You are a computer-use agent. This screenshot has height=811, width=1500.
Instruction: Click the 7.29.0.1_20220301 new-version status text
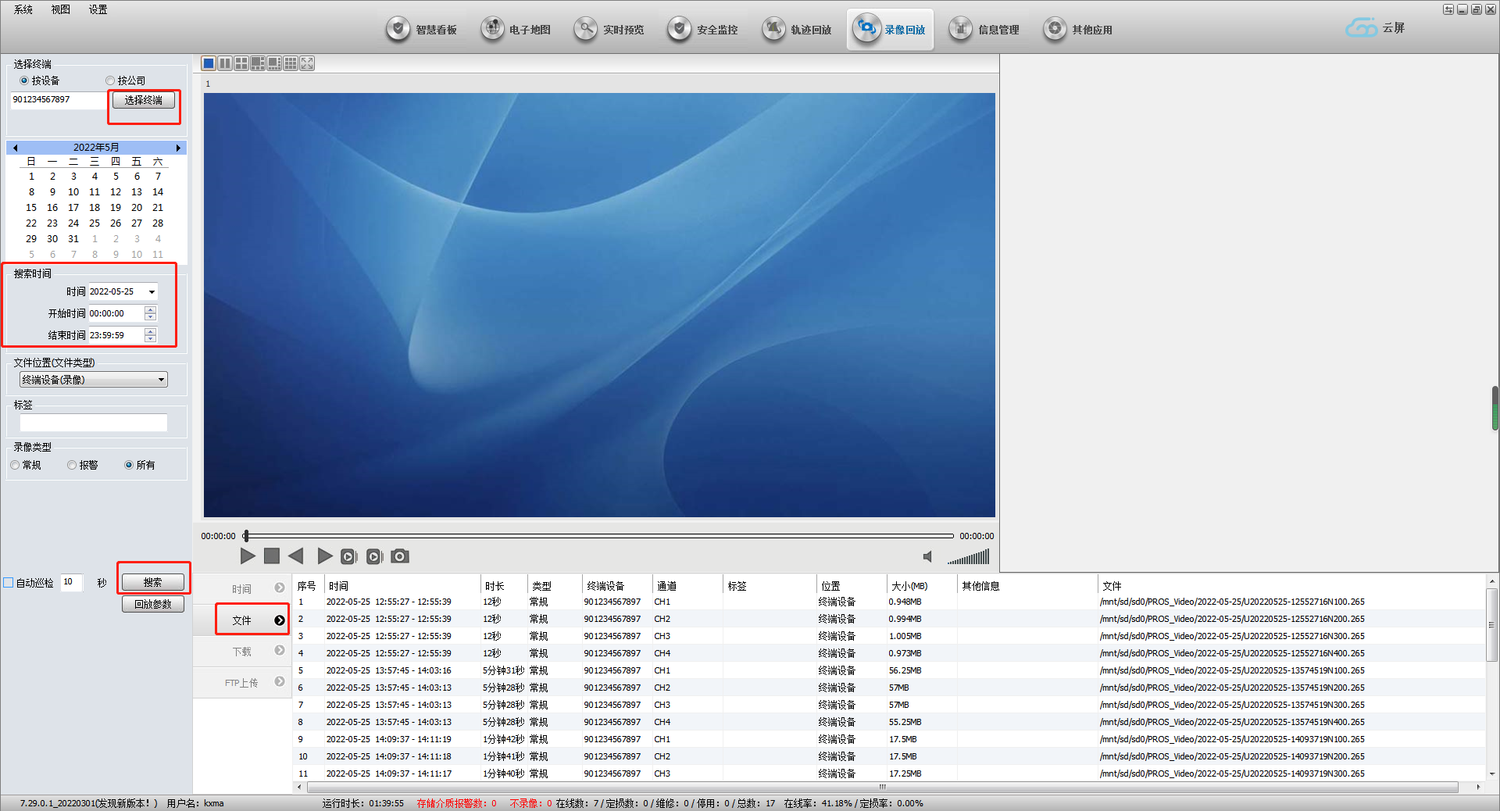pyautogui.click(x=89, y=803)
